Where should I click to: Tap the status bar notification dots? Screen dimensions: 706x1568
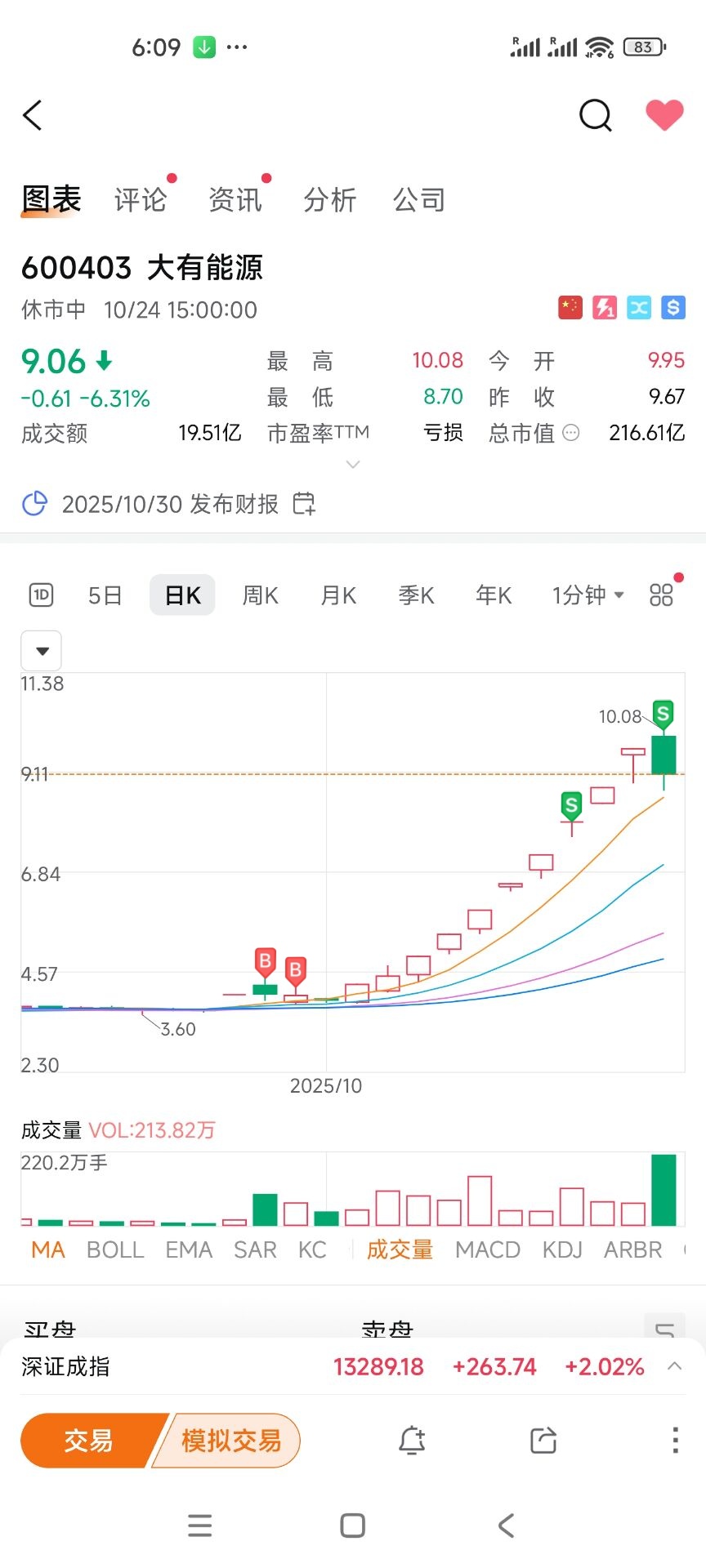click(237, 47)
